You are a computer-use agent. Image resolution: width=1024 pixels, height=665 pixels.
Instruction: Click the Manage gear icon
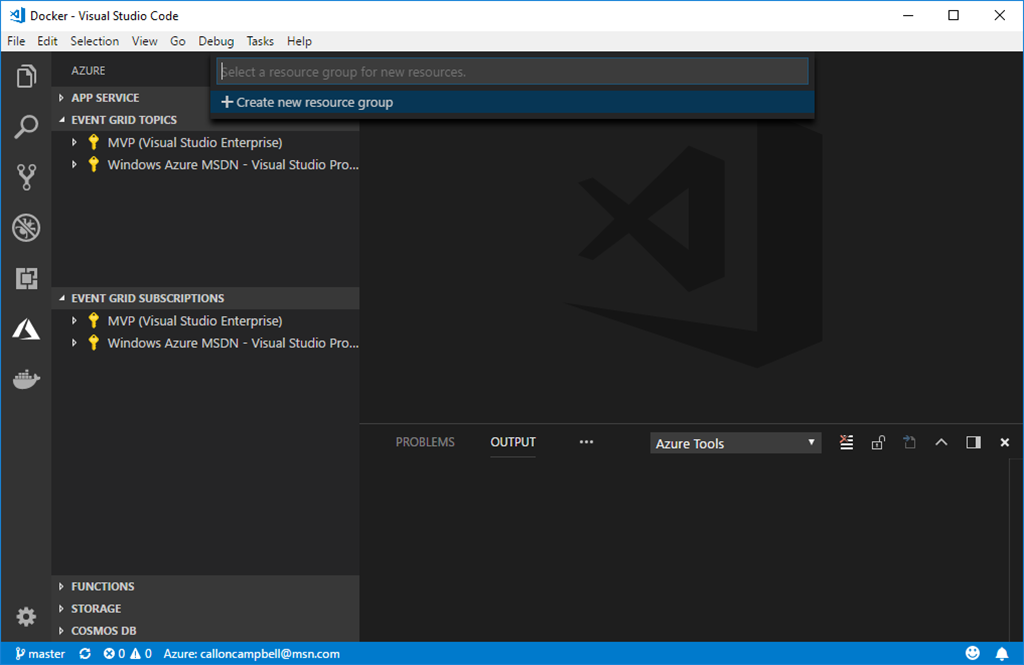pos(26,616)
